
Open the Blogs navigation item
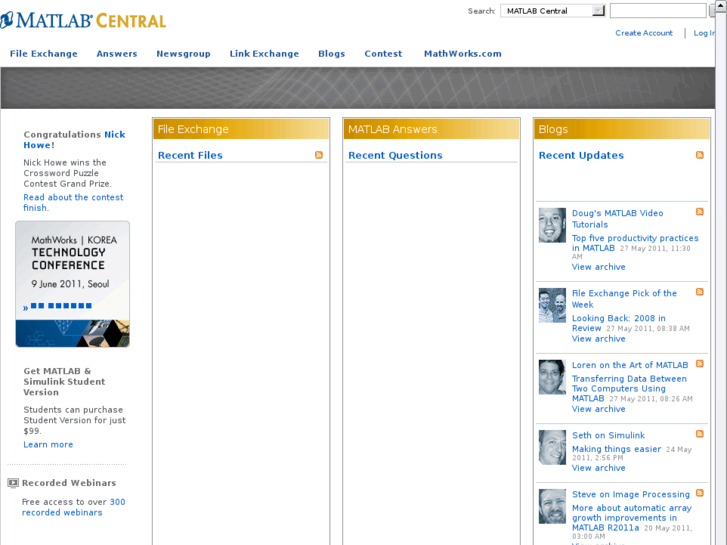point(332,54)
